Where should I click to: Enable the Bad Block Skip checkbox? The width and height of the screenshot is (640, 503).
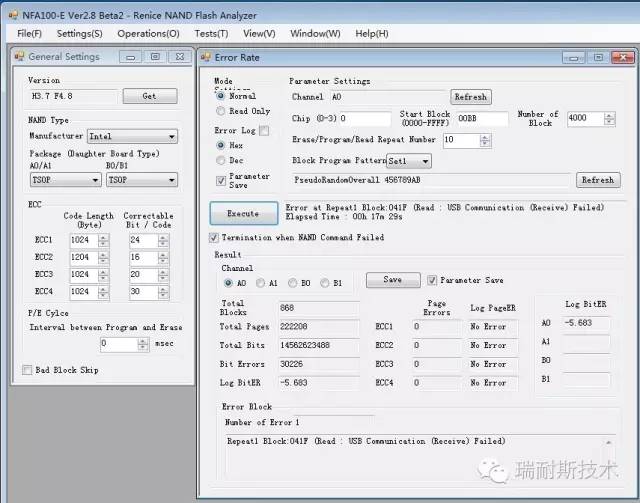[27, 370]
